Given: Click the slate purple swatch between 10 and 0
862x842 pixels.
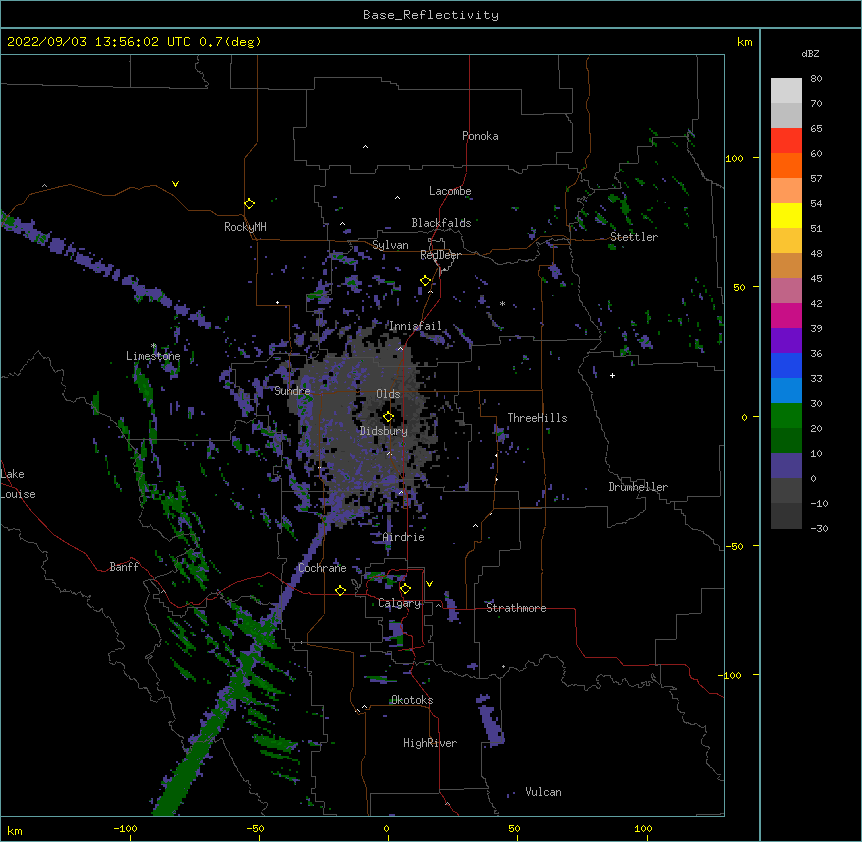Looking at the screenshot, I should coord(786,466).
